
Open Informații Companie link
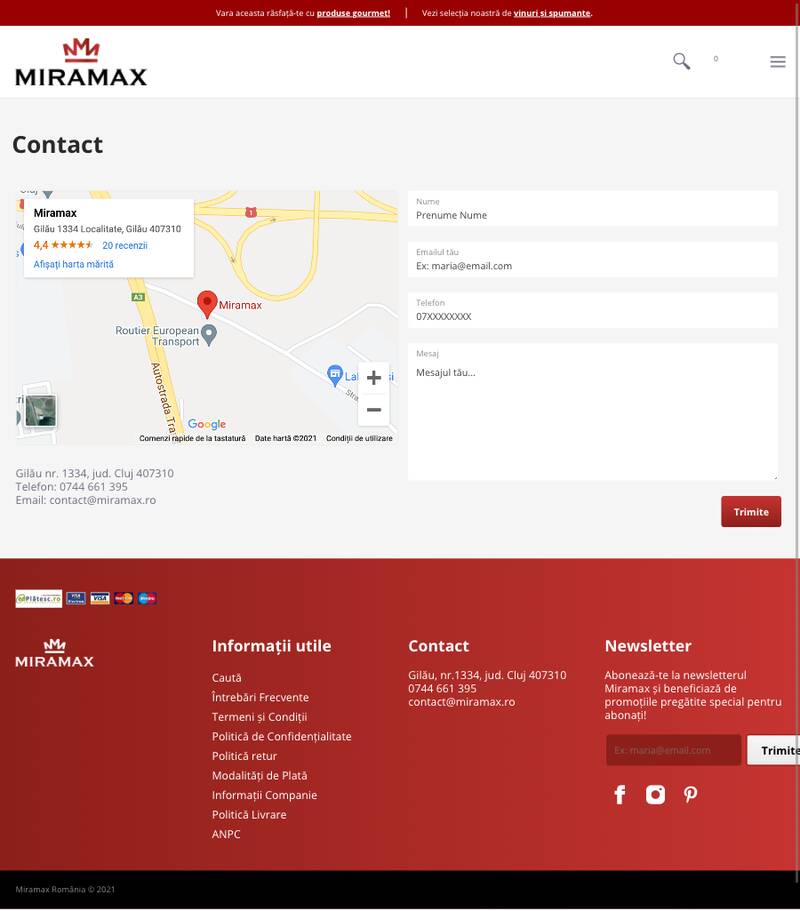click(264, 795)
